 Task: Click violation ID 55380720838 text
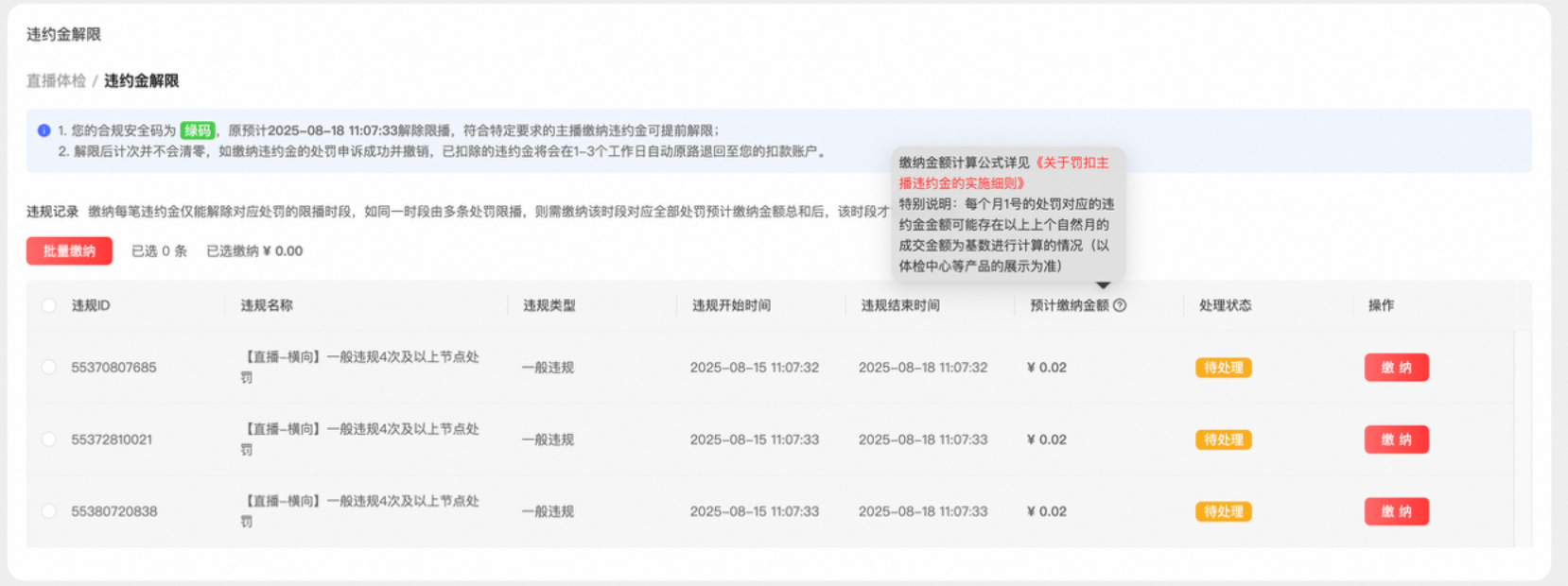[x=113, y=511]
